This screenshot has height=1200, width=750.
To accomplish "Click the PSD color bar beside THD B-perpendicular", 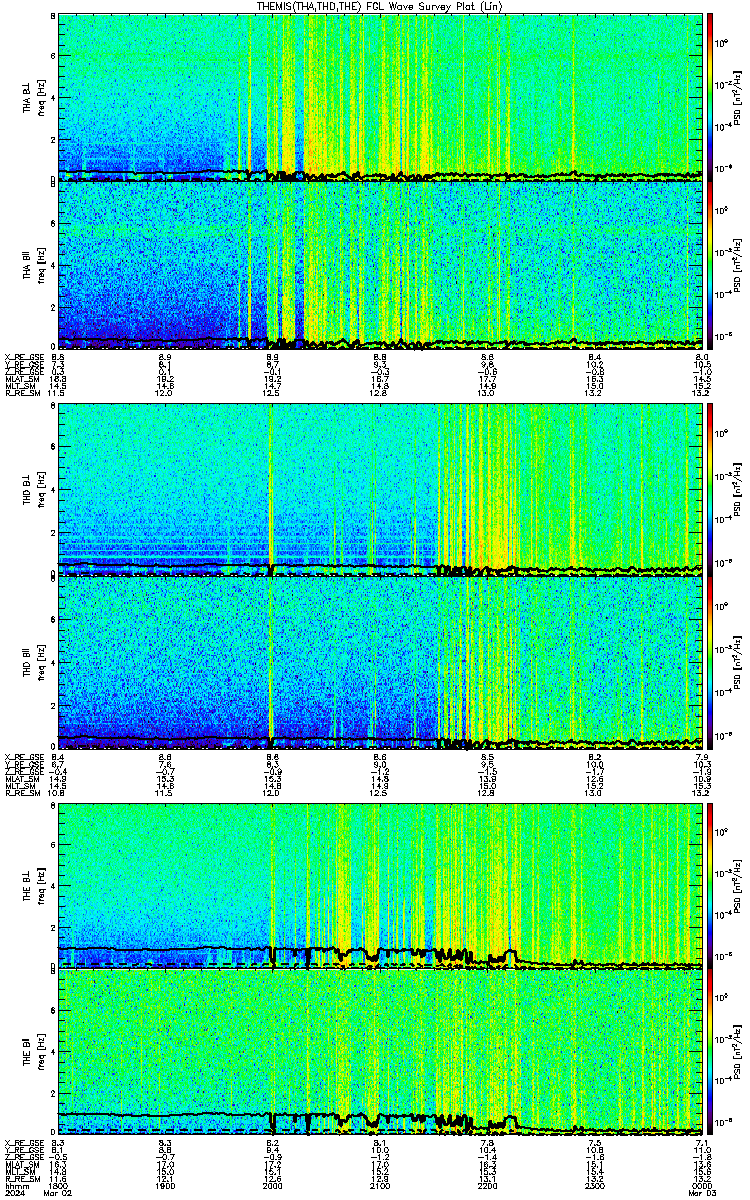I will (x=710, y=489).
